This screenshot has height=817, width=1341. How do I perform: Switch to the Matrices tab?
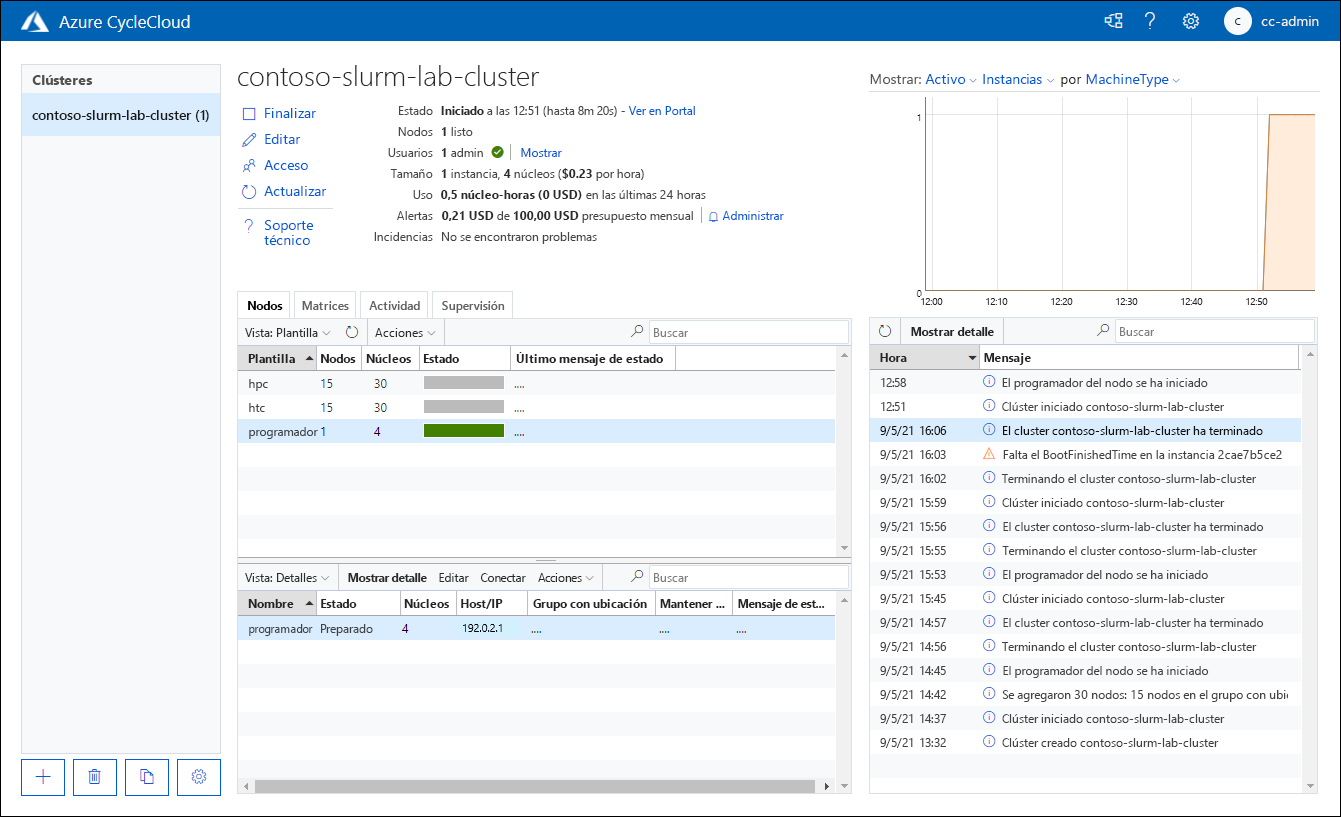pos(325,306)
